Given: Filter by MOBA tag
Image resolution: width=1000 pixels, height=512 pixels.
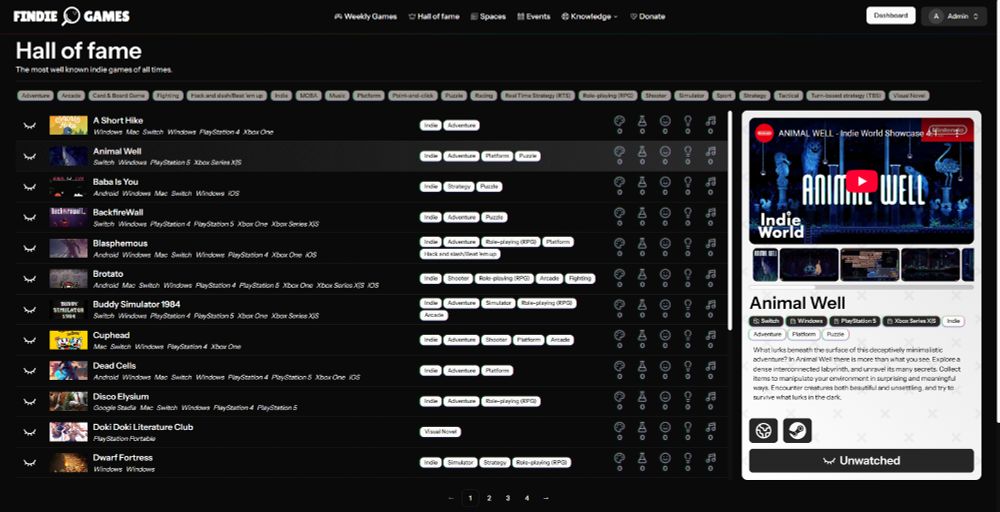Looking at the screenshot, I should [x=307, y=96].
